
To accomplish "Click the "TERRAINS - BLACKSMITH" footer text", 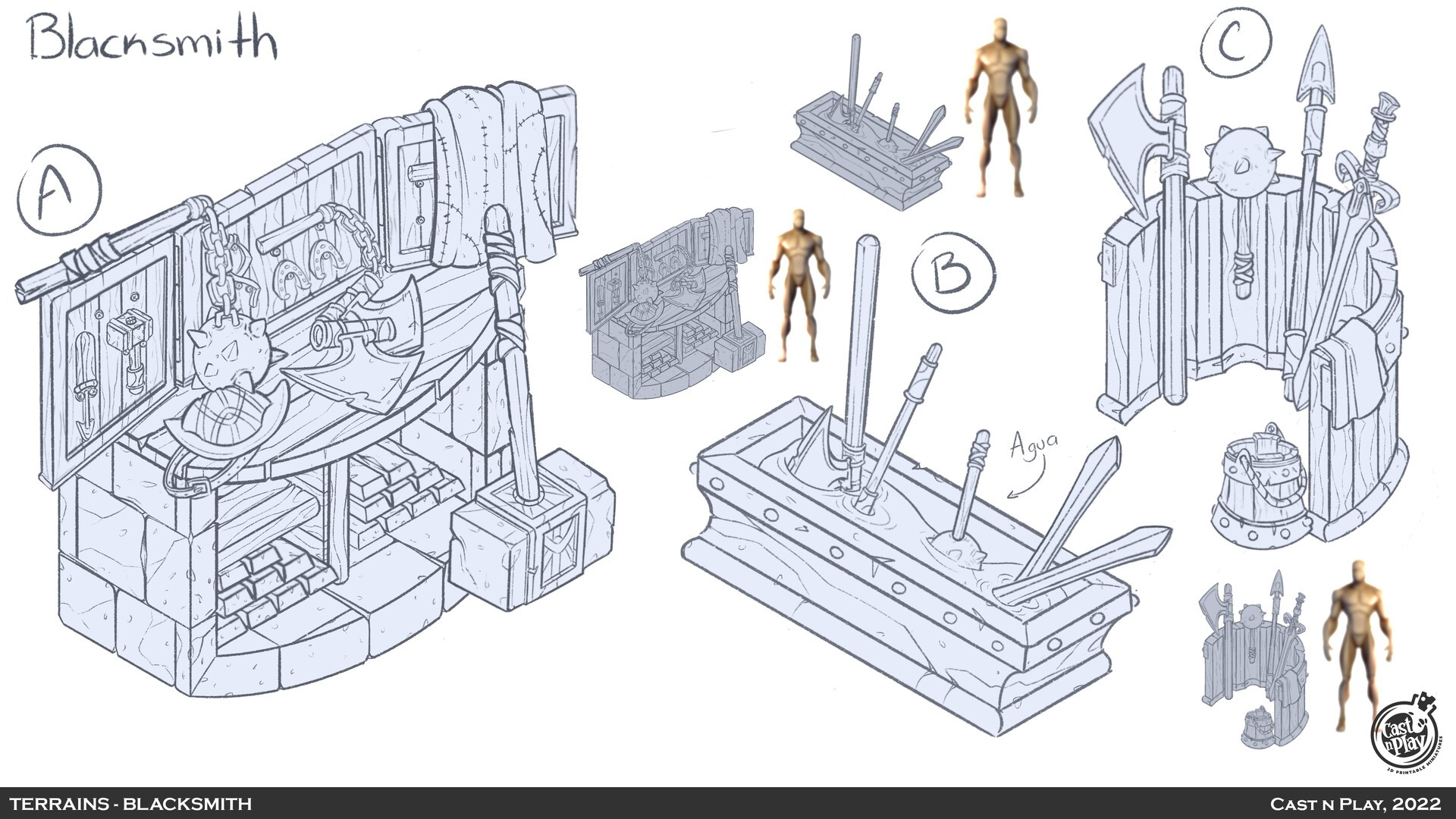I will (131, 804).
